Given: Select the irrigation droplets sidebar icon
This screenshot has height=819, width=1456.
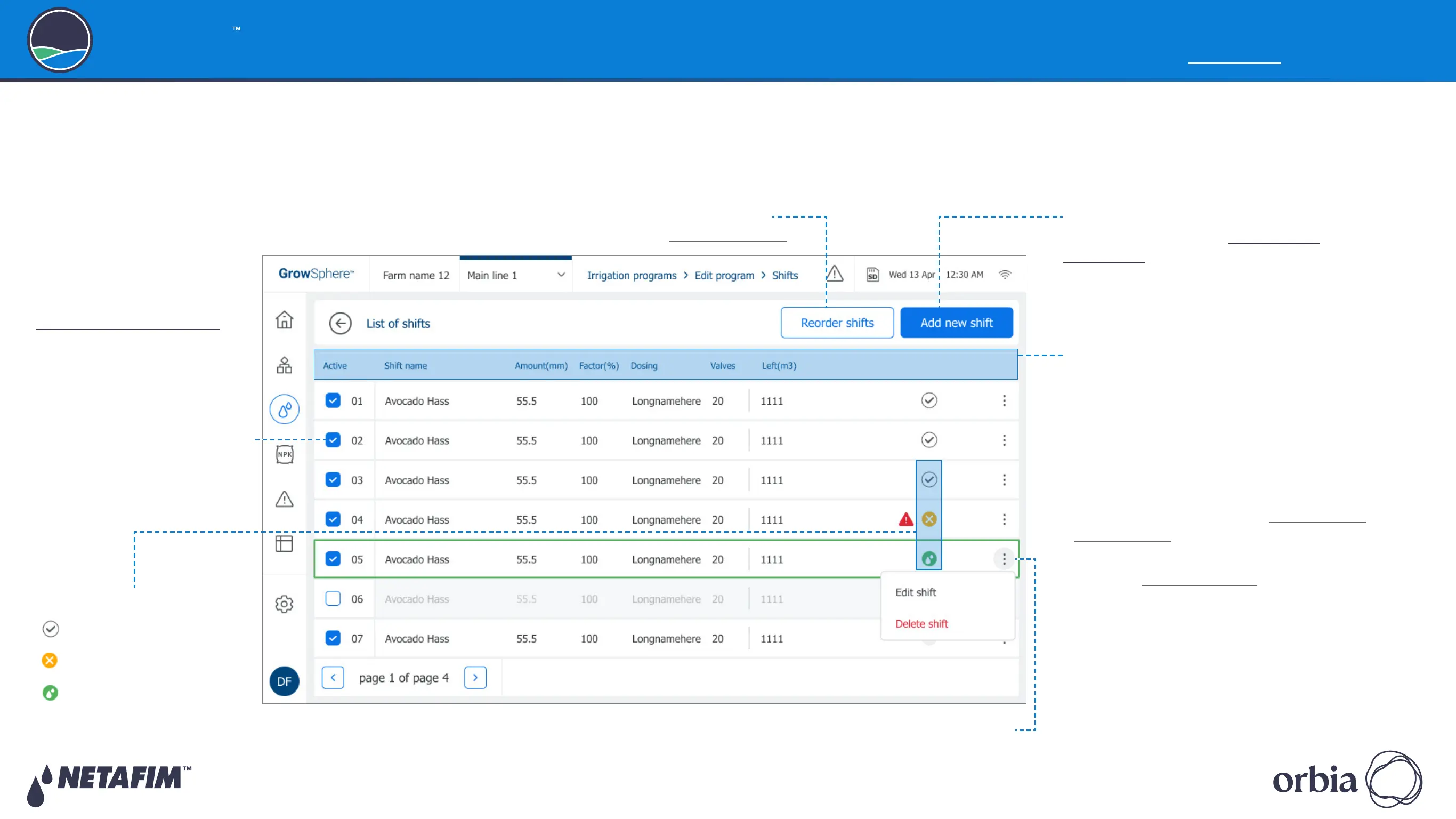Looking at the screenshot, I should (x=284, y=409).
